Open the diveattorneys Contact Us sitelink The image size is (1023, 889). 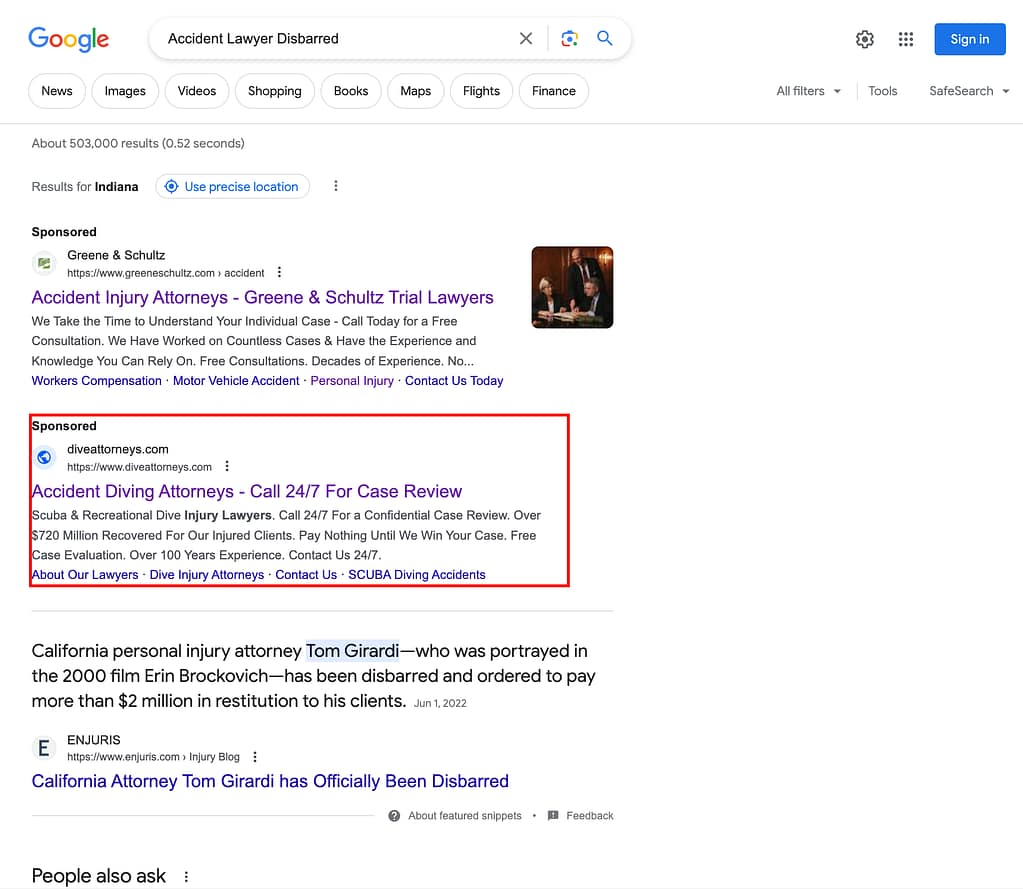coord(306,575)
